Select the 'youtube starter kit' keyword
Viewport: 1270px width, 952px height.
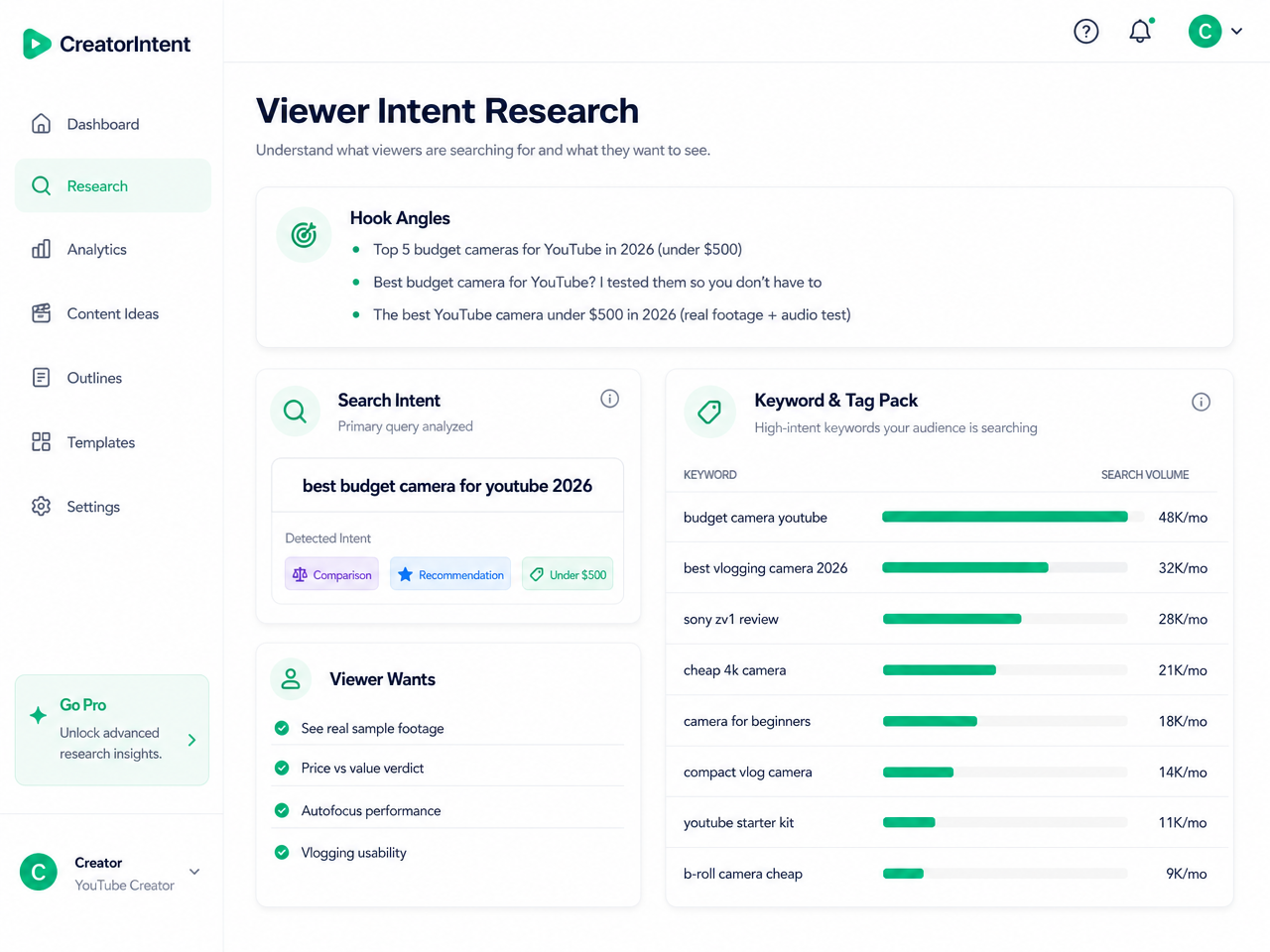click(738, 822)
